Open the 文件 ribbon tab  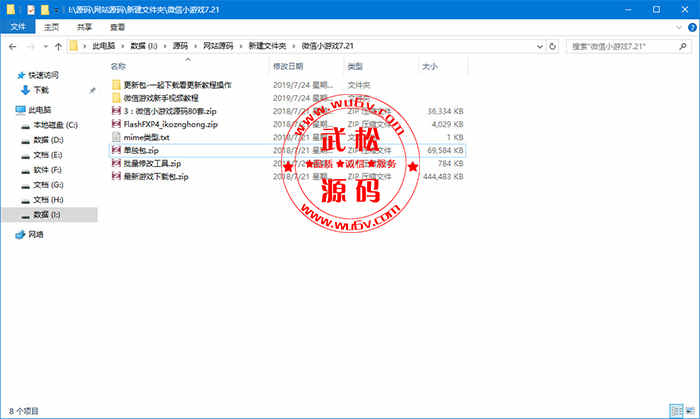(x=18, y=27)
